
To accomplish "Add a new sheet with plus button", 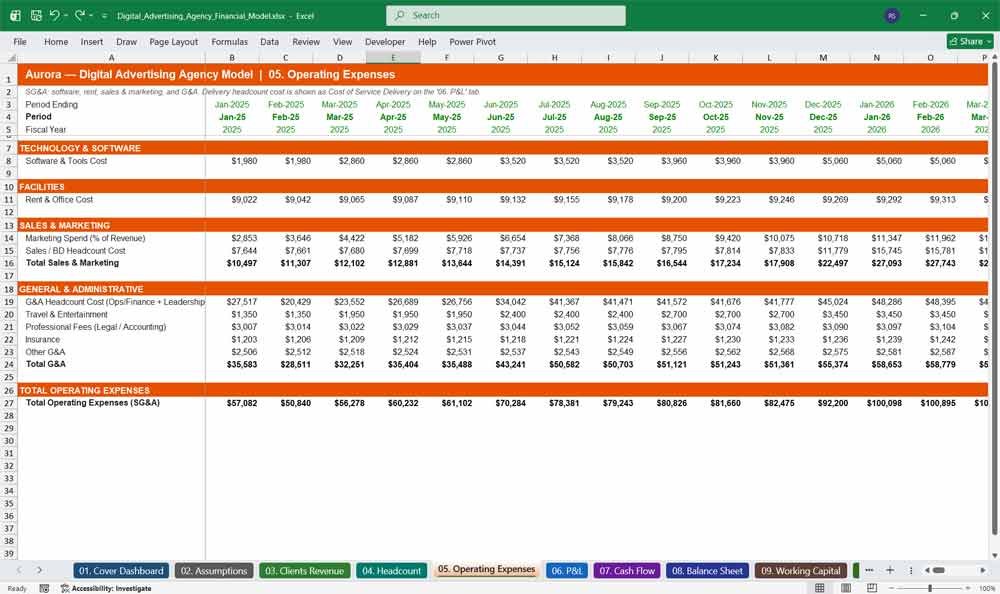I will click(x=890, y=570).
